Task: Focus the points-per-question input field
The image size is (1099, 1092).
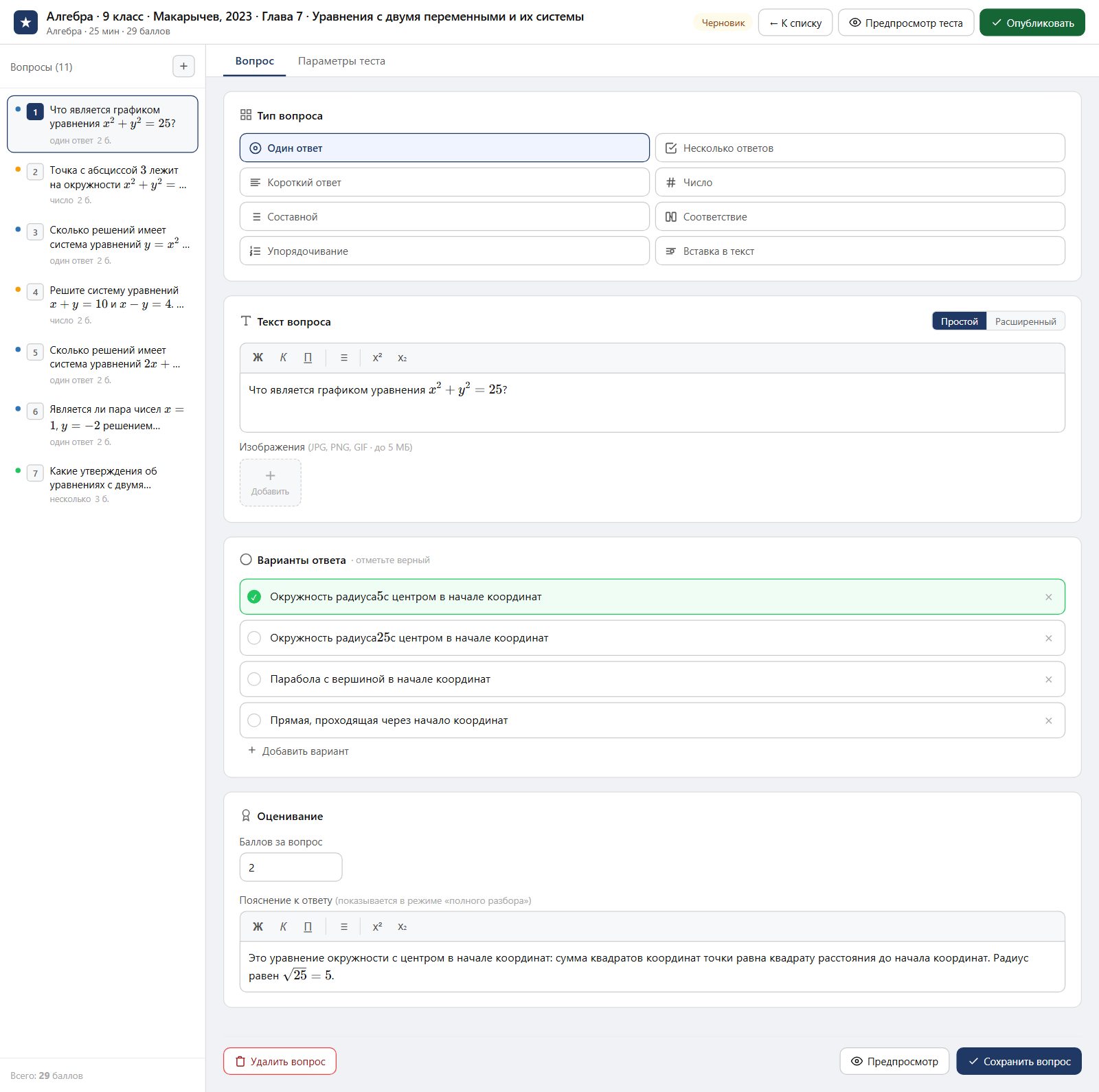Action: point(291,867)
